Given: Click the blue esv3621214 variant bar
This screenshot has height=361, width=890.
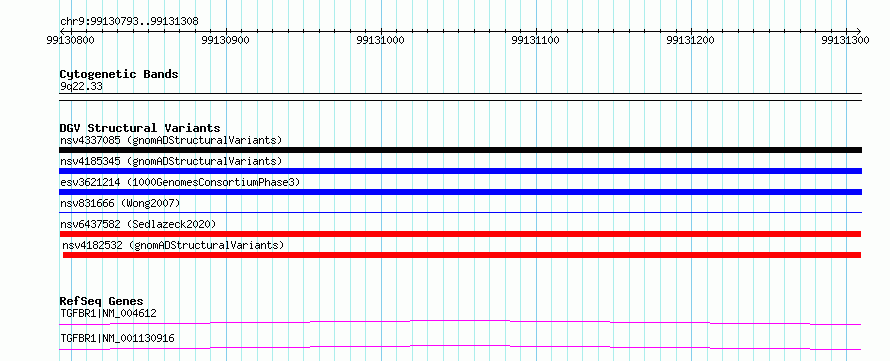Looking at the screenshot, I should (x=460, y=192).
